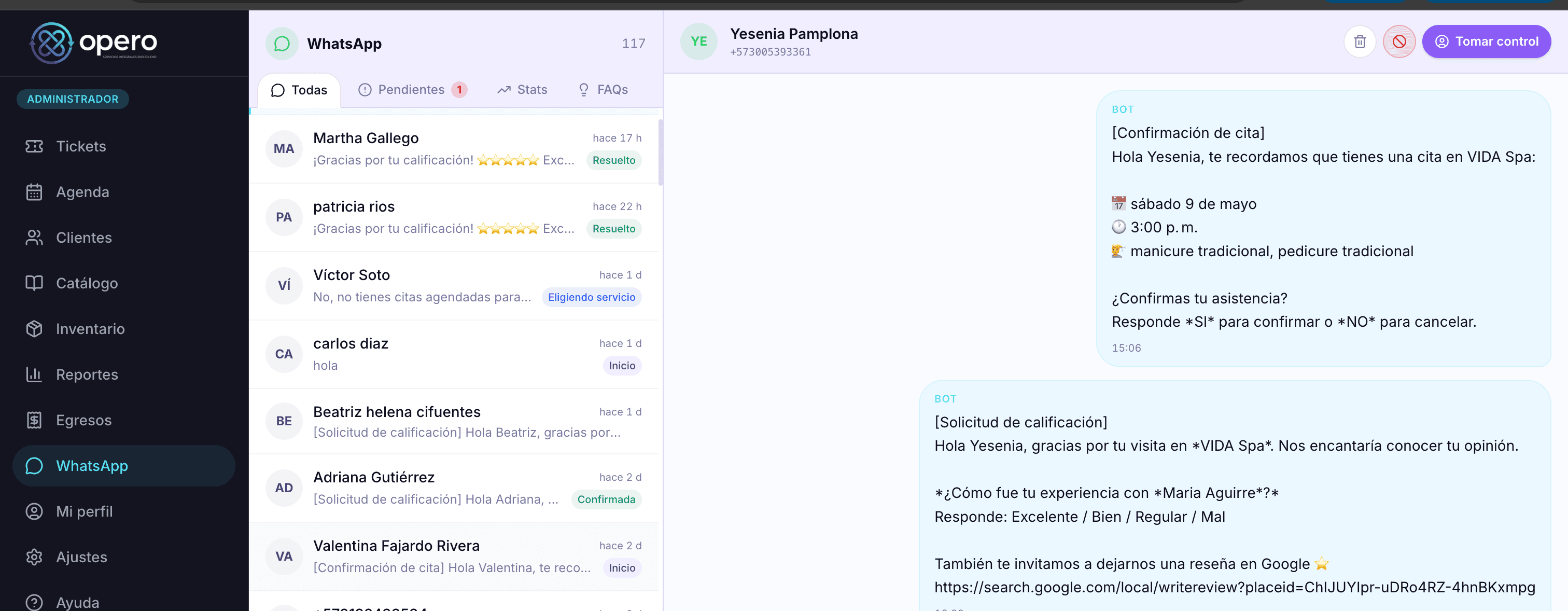Open the Catálogo book icon
The image size is (1568, 611).
(34, 283)
